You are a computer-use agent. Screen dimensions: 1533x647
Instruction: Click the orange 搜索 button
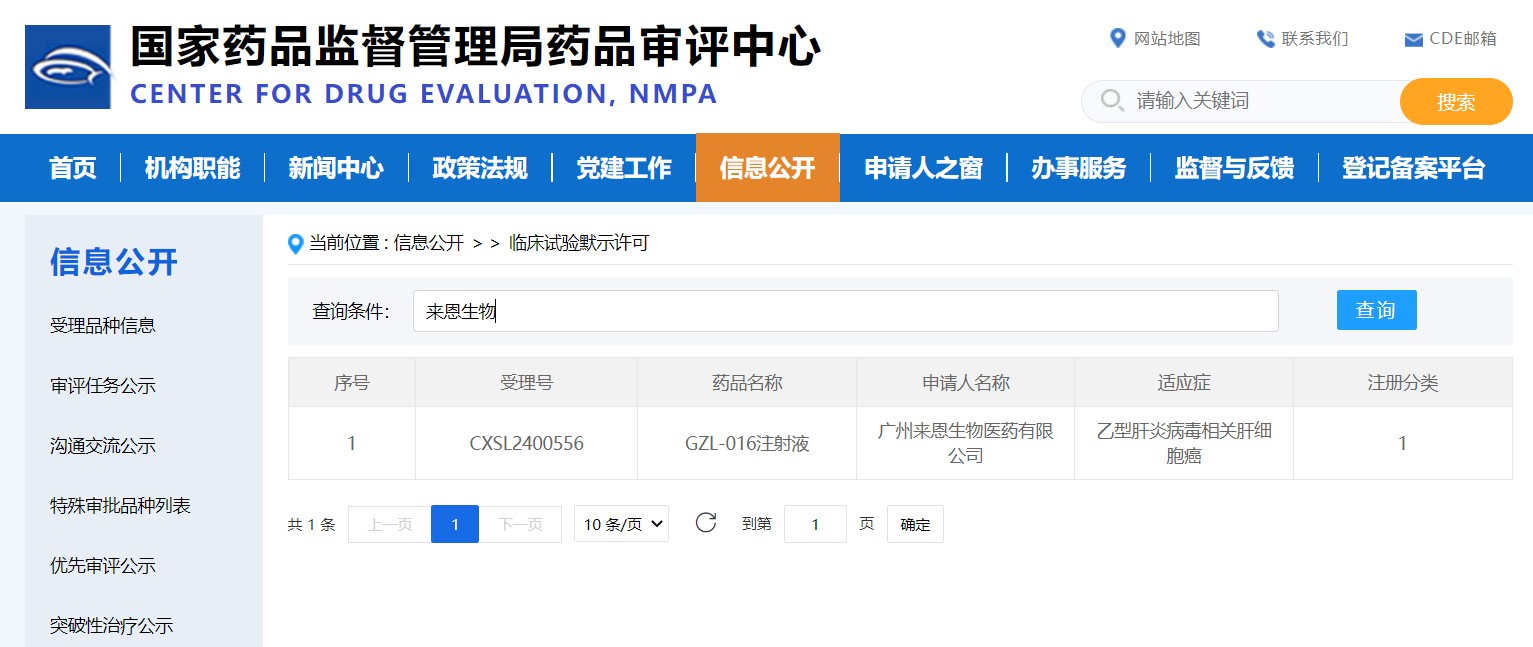point(1456,101)
